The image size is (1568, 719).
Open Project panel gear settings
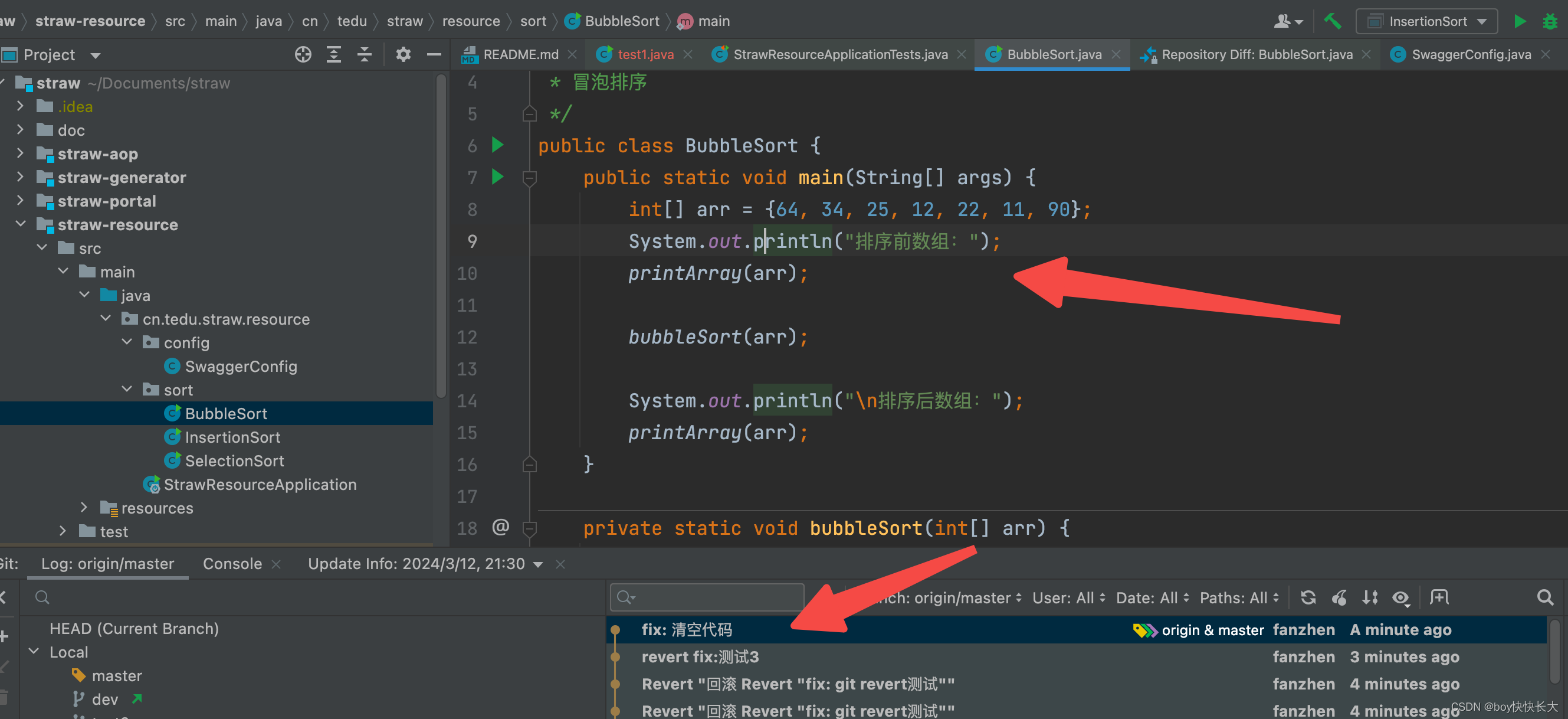(x=403, y=55)
